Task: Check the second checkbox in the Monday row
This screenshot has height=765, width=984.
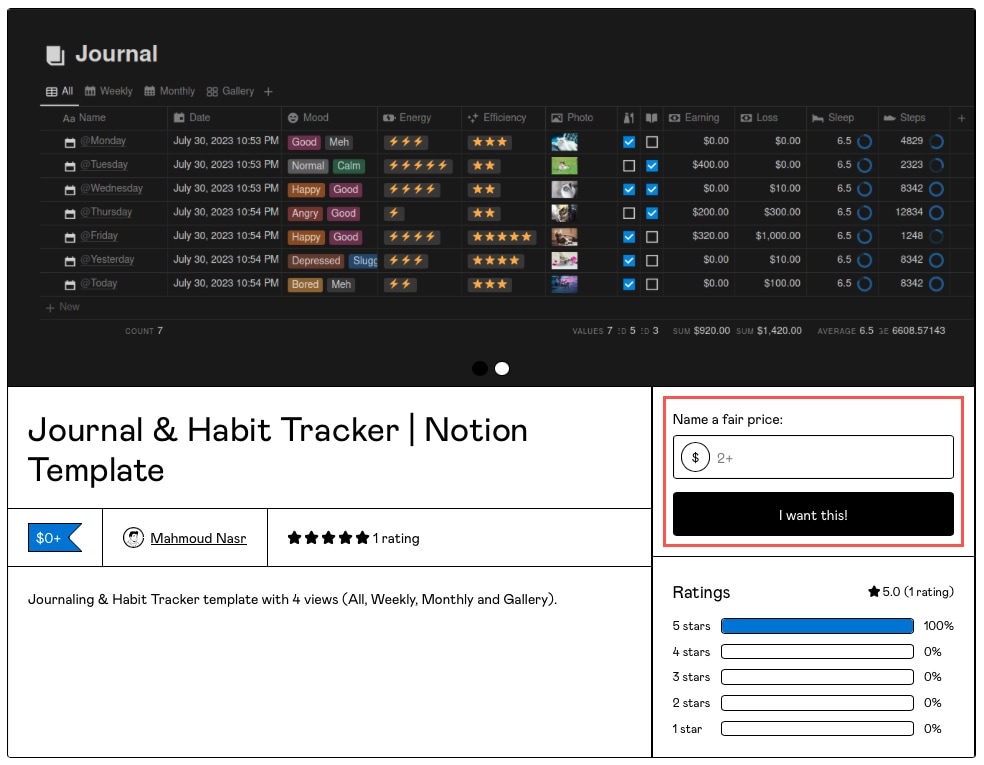Action: pyautogui.click(x=652, y=142)
